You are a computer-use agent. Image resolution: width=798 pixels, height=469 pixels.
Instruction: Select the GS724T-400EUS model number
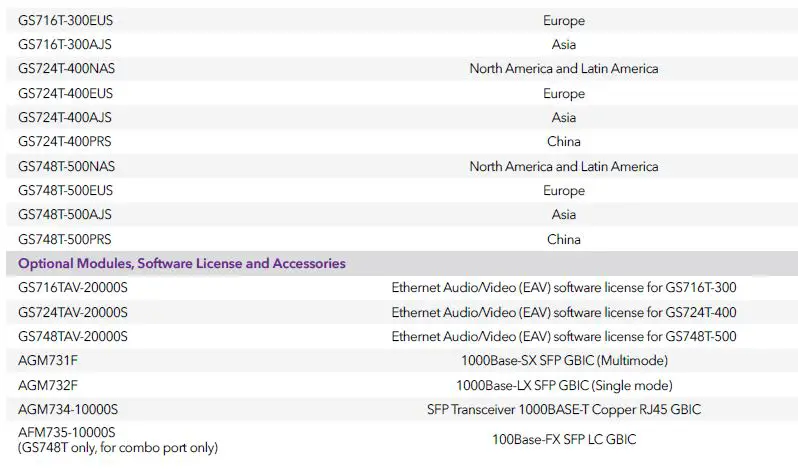click(65, 93)
